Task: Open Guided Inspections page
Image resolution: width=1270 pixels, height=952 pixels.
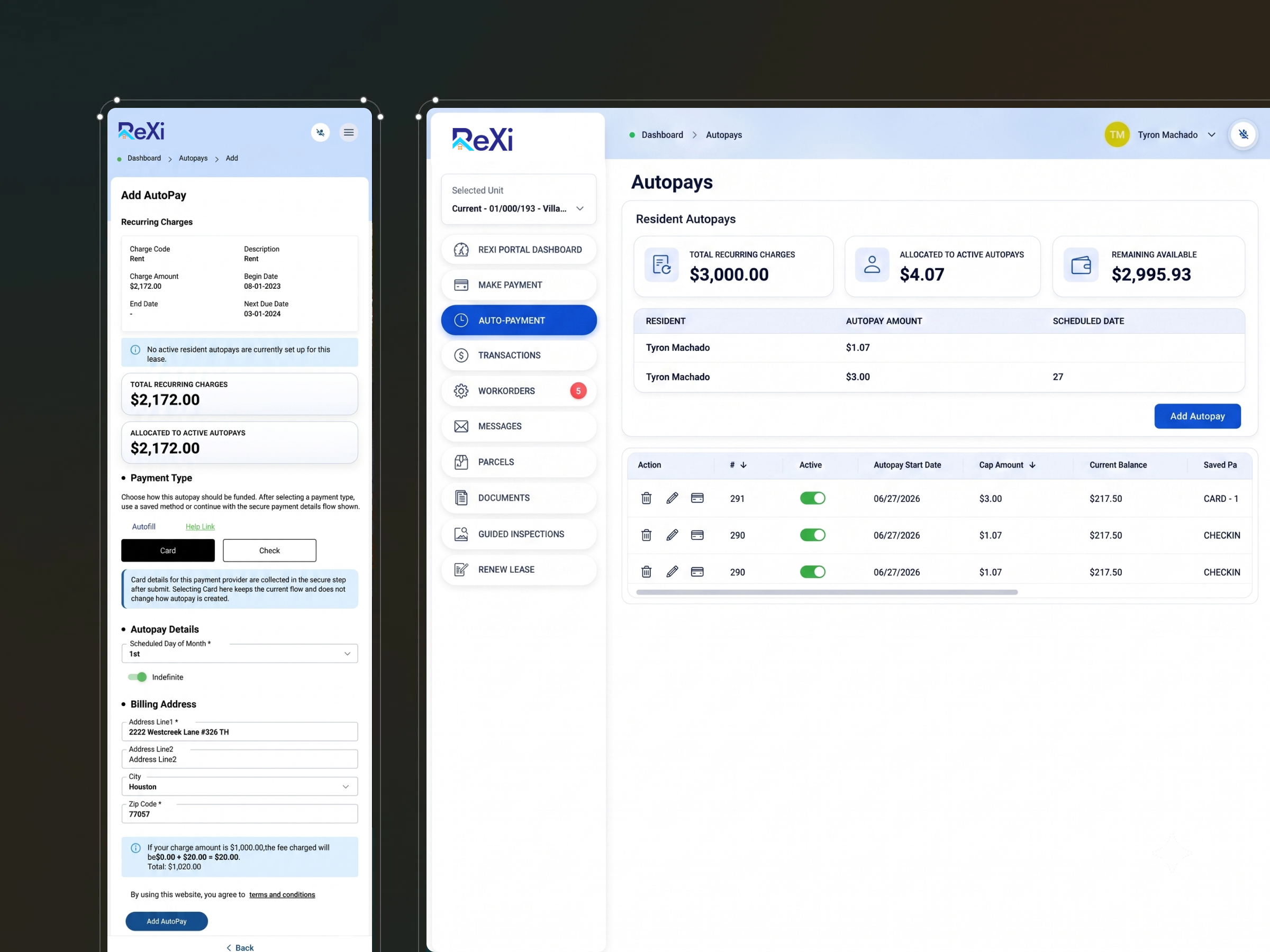Action: click(519, 534)
